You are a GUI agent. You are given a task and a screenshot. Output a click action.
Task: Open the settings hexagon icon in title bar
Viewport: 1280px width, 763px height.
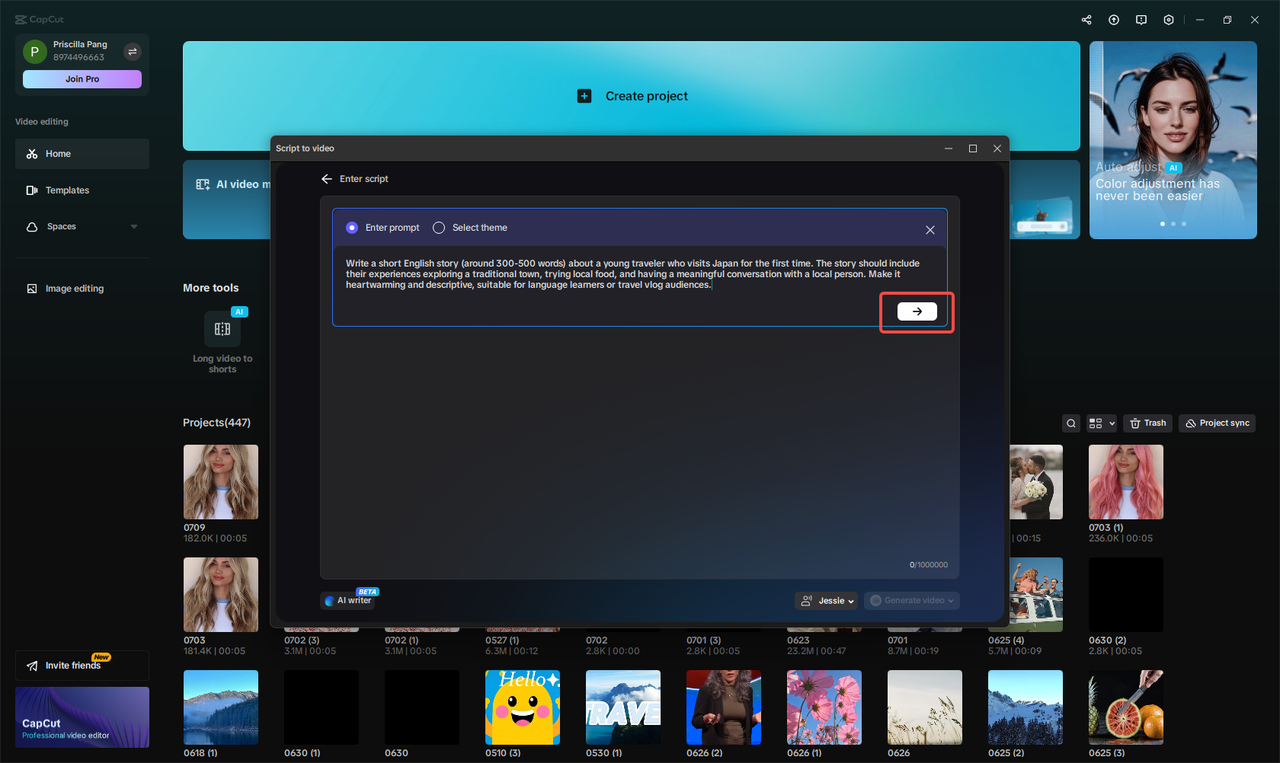click(1169, 20)
